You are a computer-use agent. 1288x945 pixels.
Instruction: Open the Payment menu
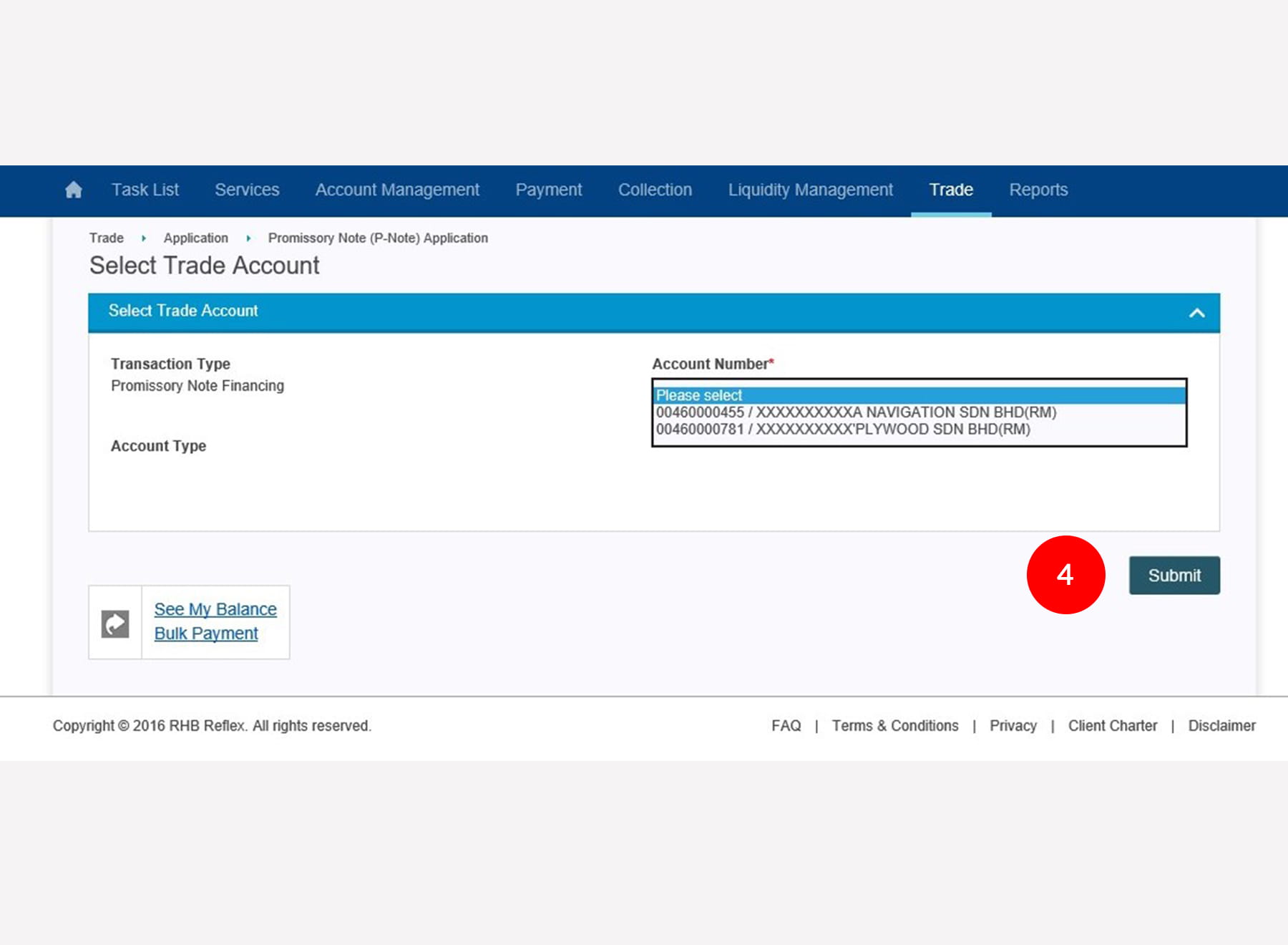[549, 190]
